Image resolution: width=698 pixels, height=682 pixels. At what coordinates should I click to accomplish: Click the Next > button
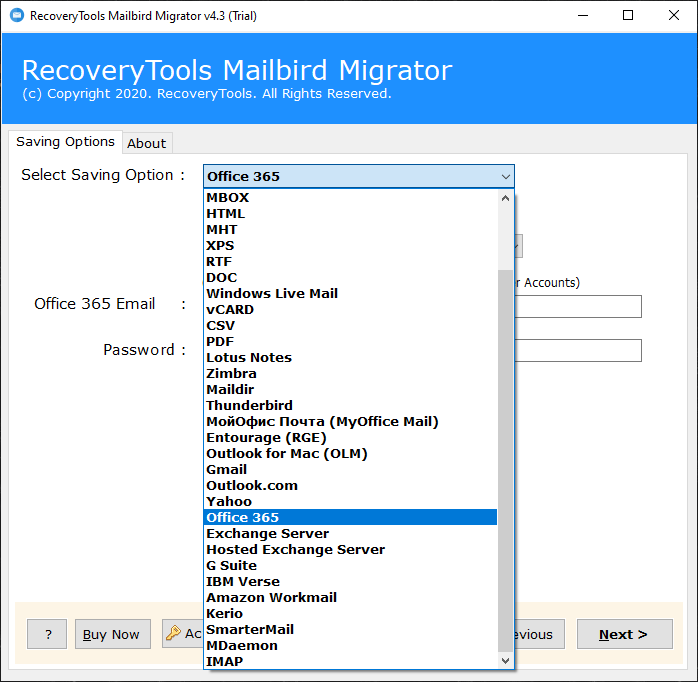pos(625,634)
